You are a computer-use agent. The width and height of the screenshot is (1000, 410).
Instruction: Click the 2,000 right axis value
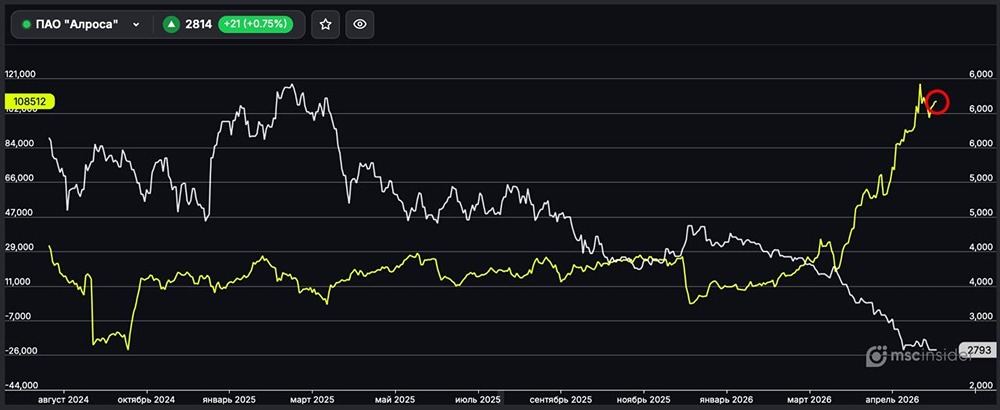pos(979,386)
